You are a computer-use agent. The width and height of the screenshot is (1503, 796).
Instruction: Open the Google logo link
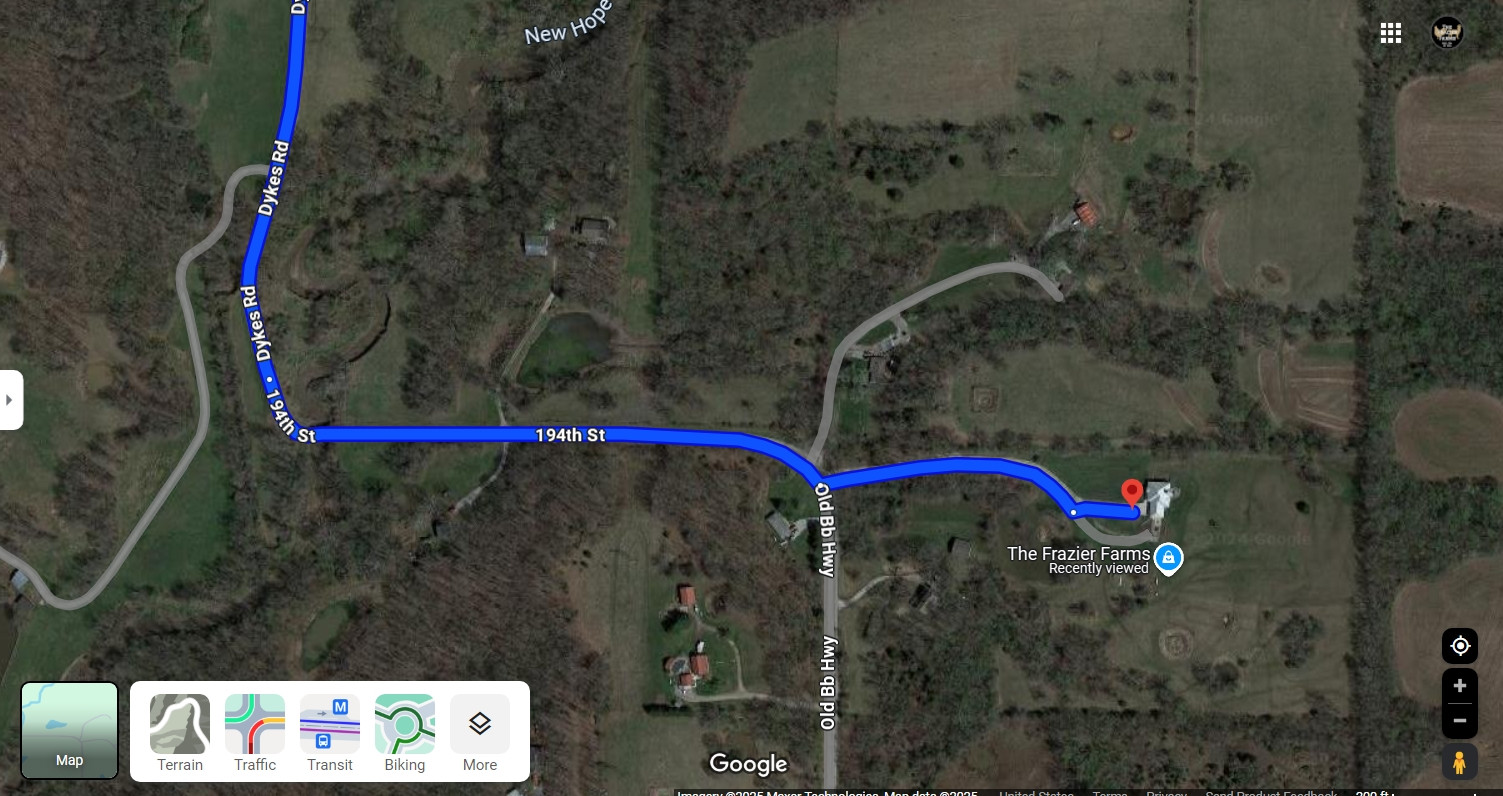748,764
